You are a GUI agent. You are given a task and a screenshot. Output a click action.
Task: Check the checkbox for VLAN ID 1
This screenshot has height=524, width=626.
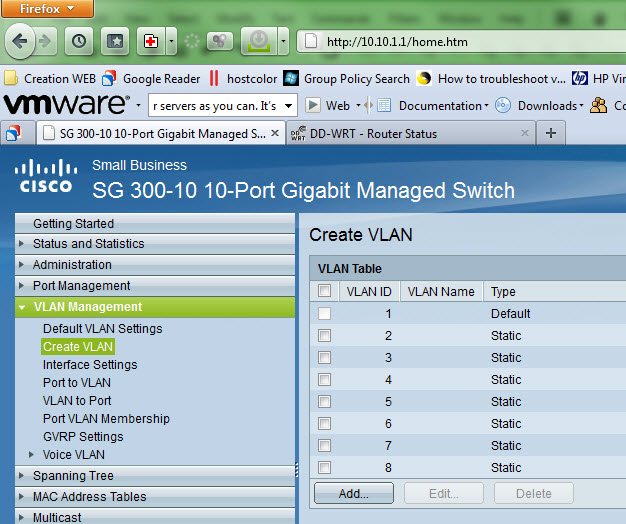[x=325, y=313]
